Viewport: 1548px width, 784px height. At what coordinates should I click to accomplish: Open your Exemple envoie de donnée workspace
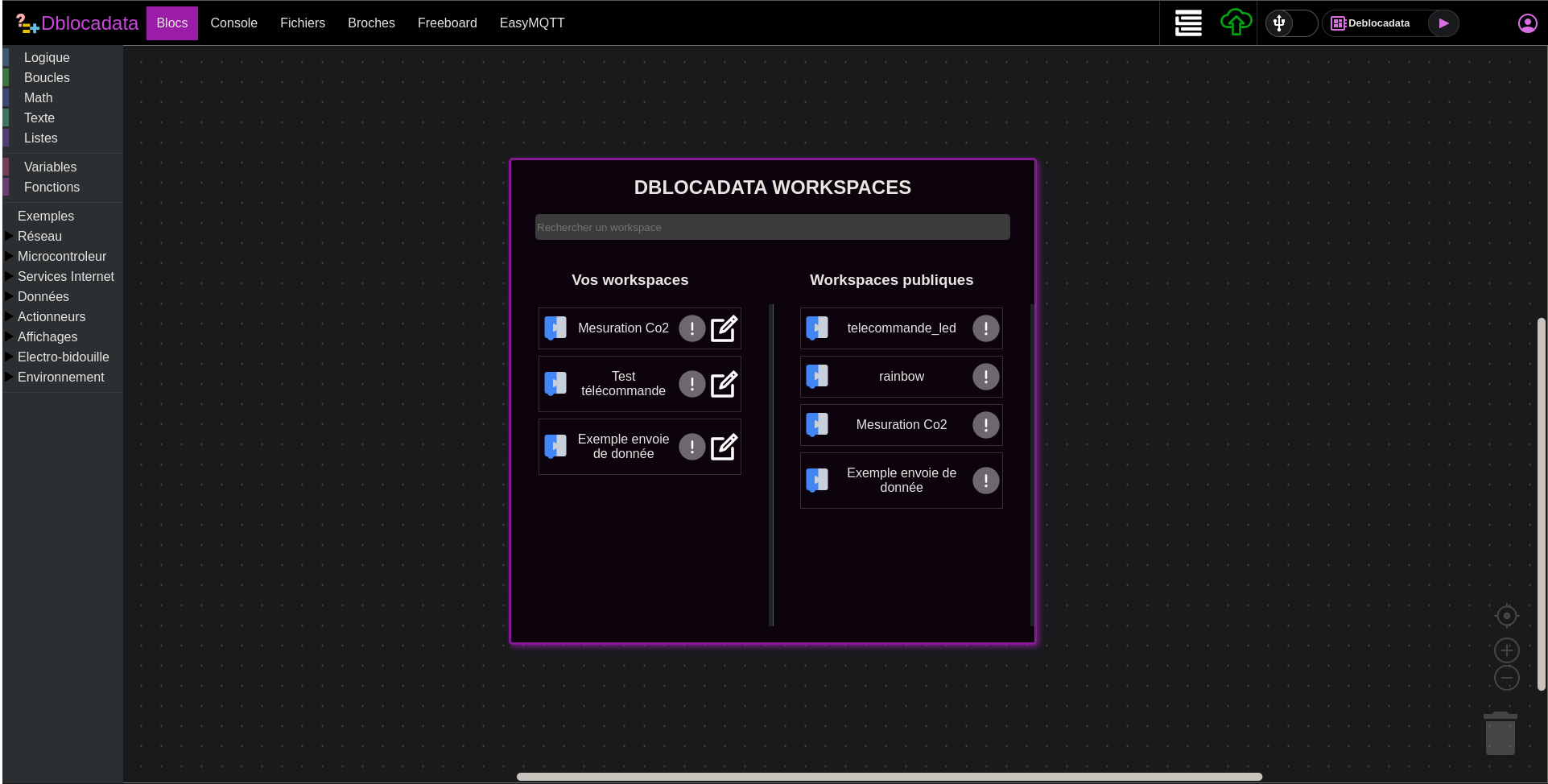point(622,447)
